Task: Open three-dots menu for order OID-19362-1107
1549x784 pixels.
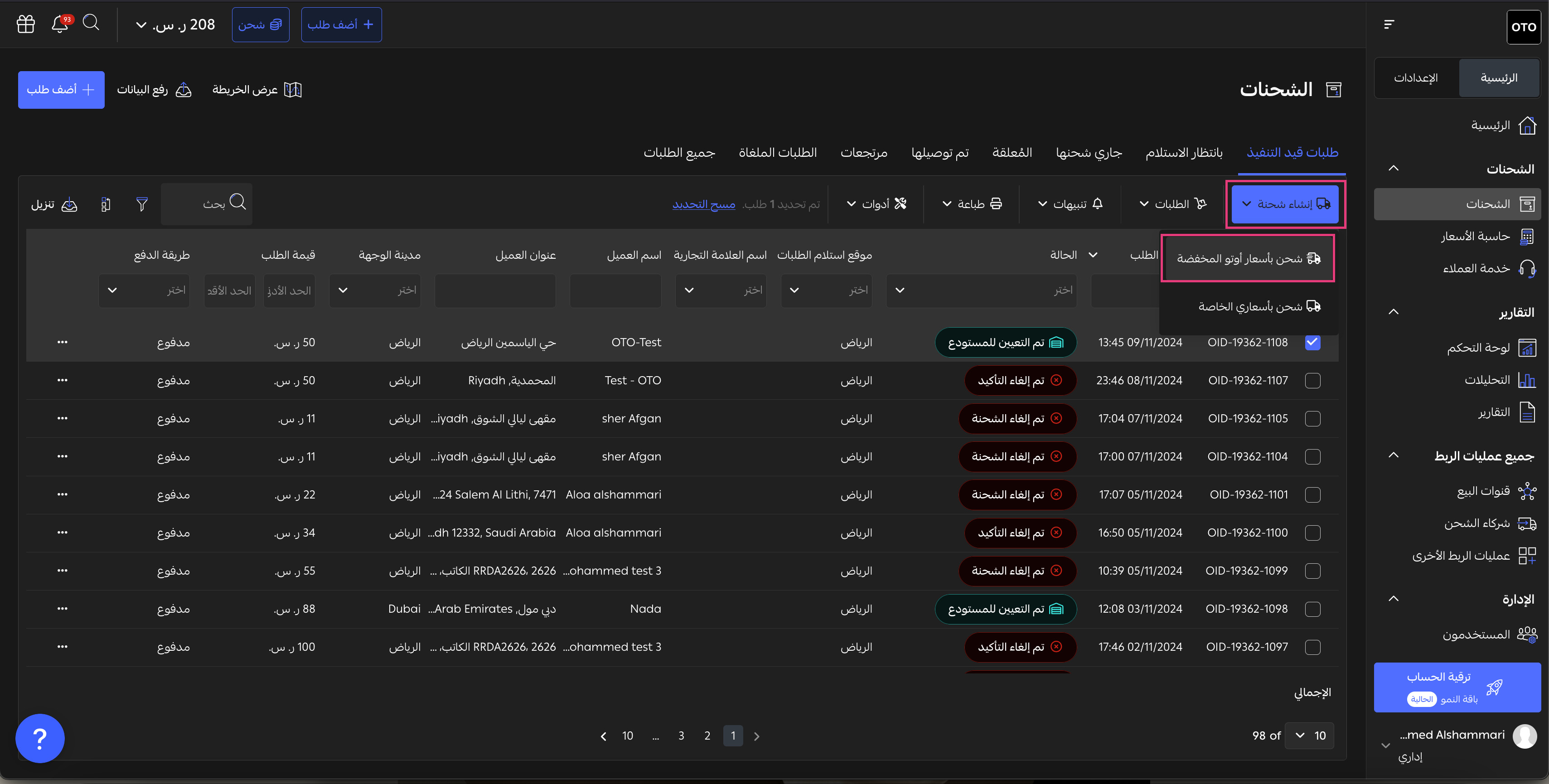Action: tap(63, 381)
